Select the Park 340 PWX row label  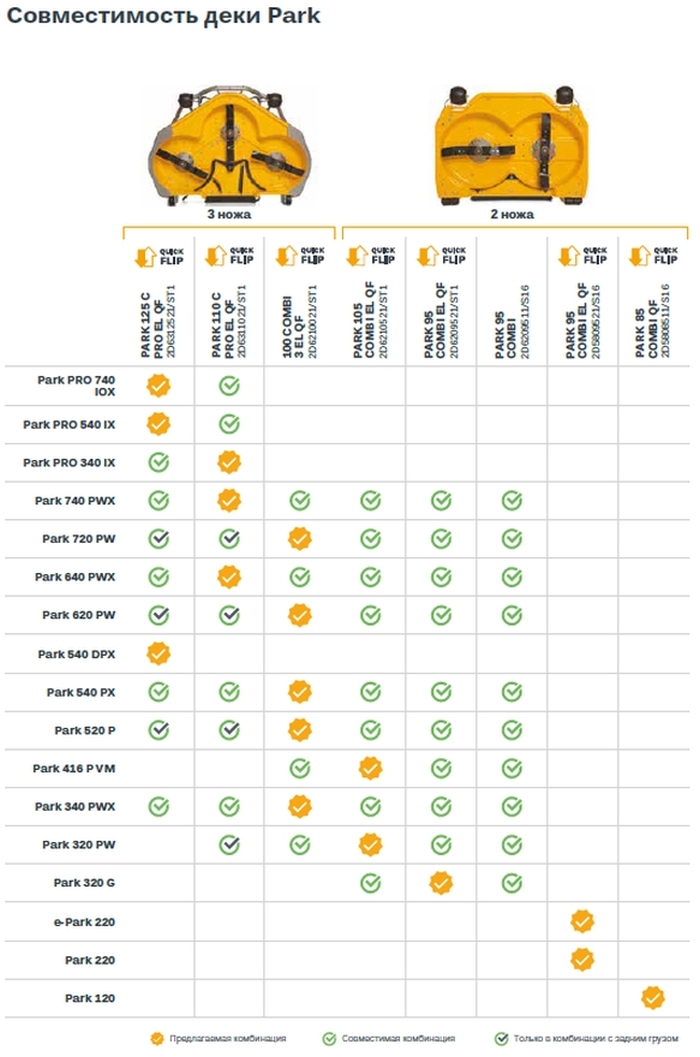pos(75,806)
